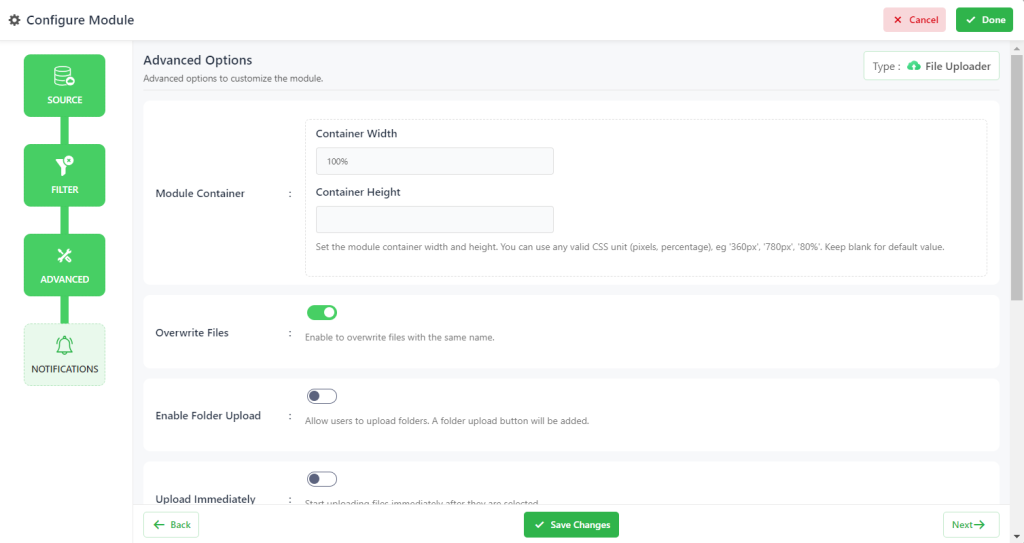Viewport: 1024px width, 543px height.
Task: Click the Configure Module title
Action: pos(80,20)
